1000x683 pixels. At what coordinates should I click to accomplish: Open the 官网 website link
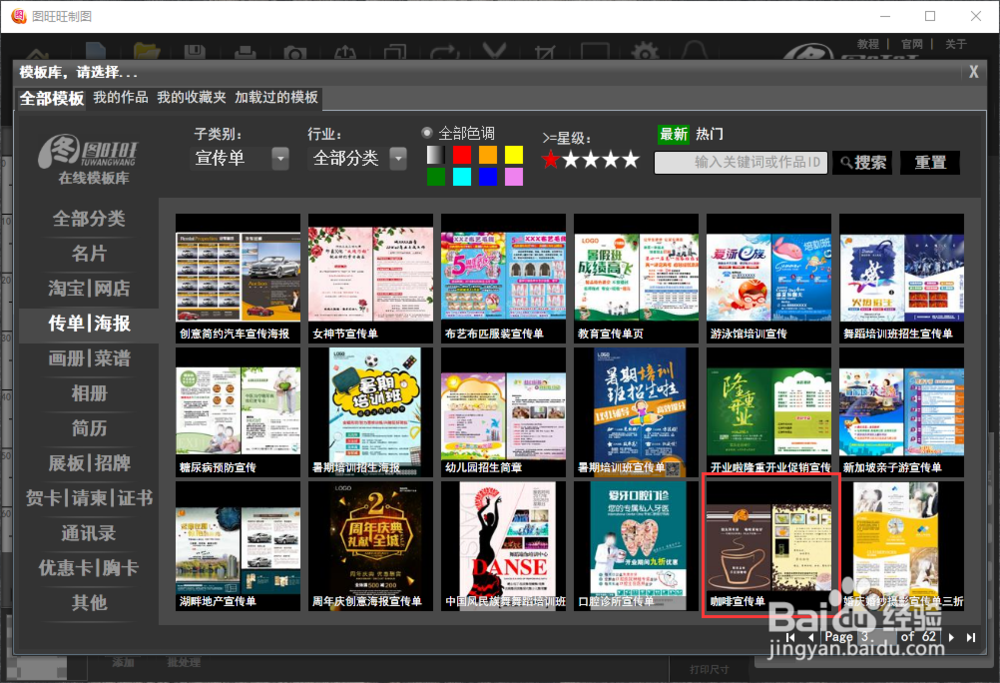tap(912, 44)
